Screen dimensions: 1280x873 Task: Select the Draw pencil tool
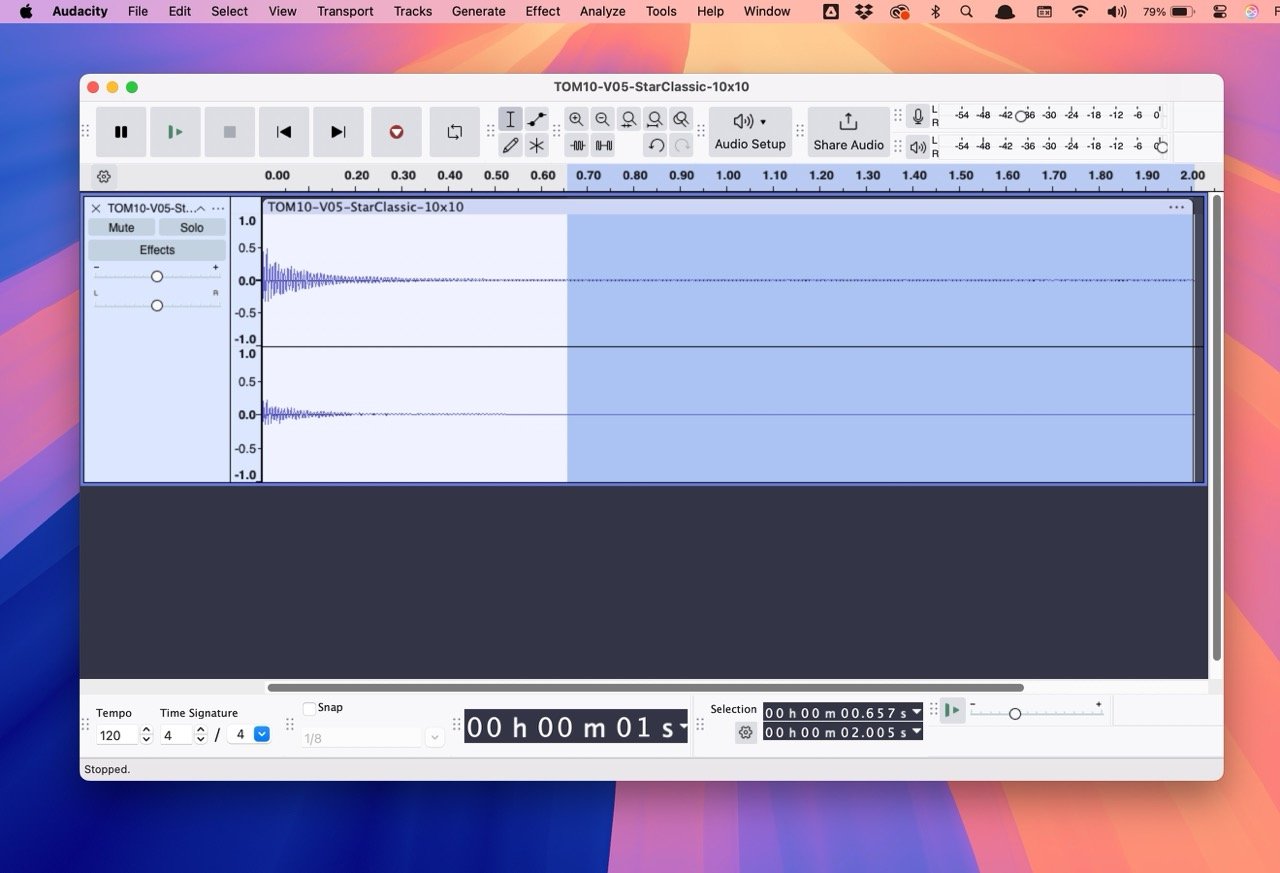point(511,146)
